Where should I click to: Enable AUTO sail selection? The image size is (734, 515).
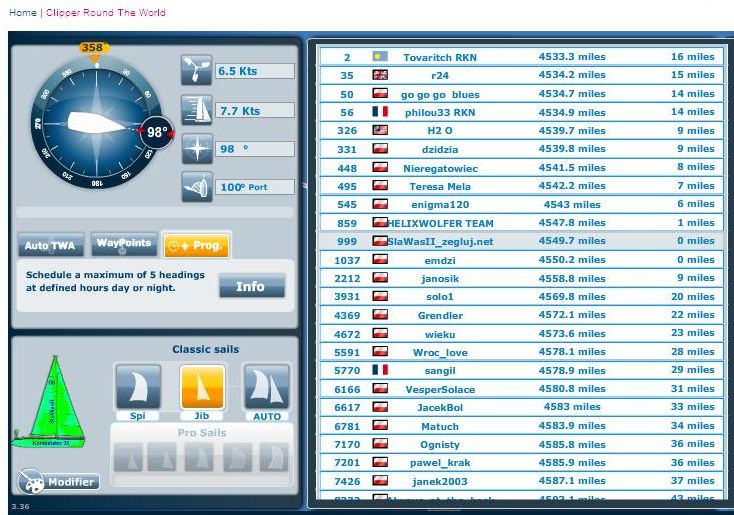tap(266, 389)
